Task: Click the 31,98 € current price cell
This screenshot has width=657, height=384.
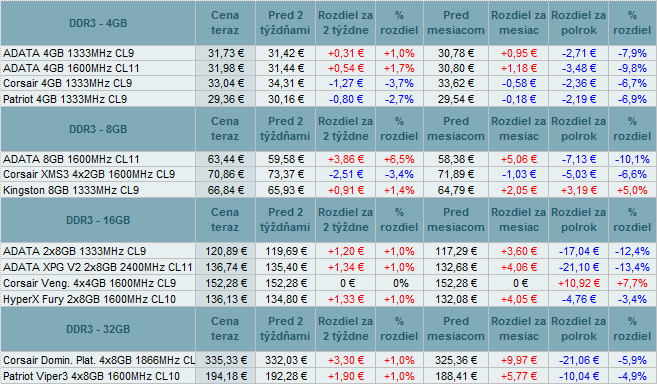Action: pos(225,68)
